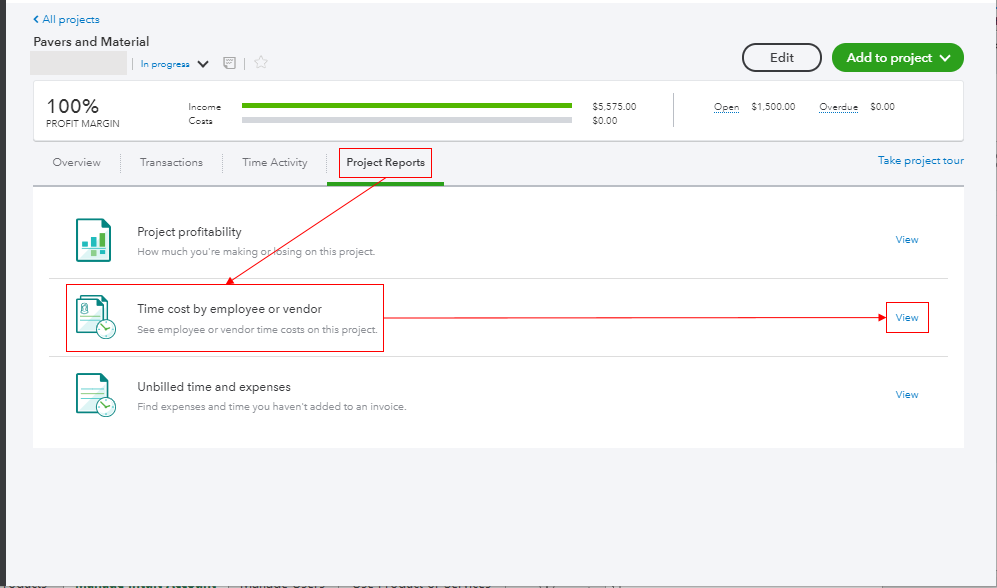Click the $1,500.00 open amount
Image resolution: width=997 pixels, height=588 pixels.
click(773, 107)
